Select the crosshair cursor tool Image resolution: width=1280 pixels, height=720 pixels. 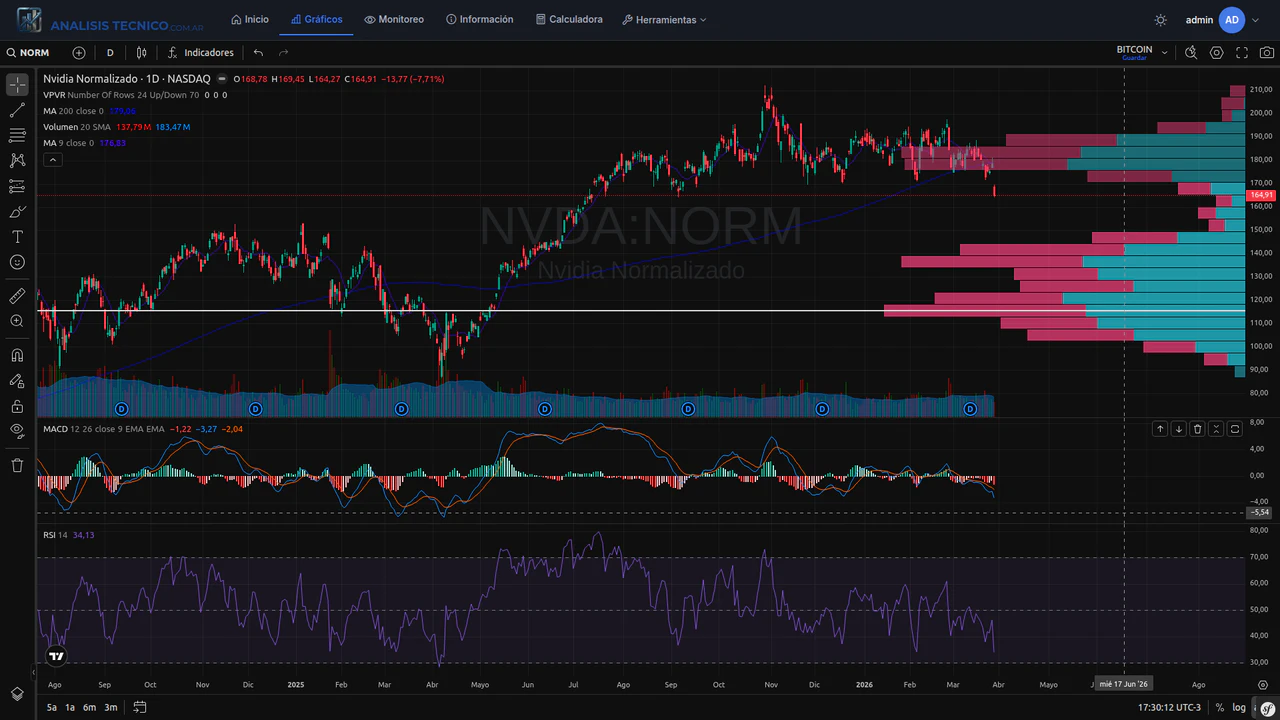[17, 85]
